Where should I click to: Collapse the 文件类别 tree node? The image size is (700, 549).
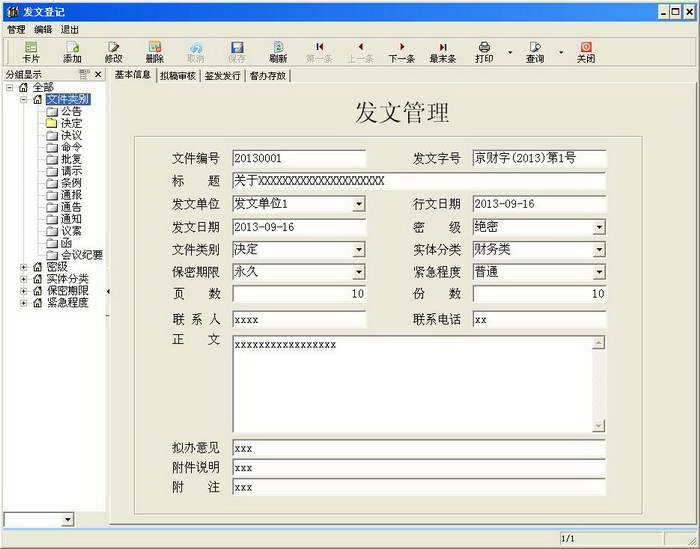[24, 100]
